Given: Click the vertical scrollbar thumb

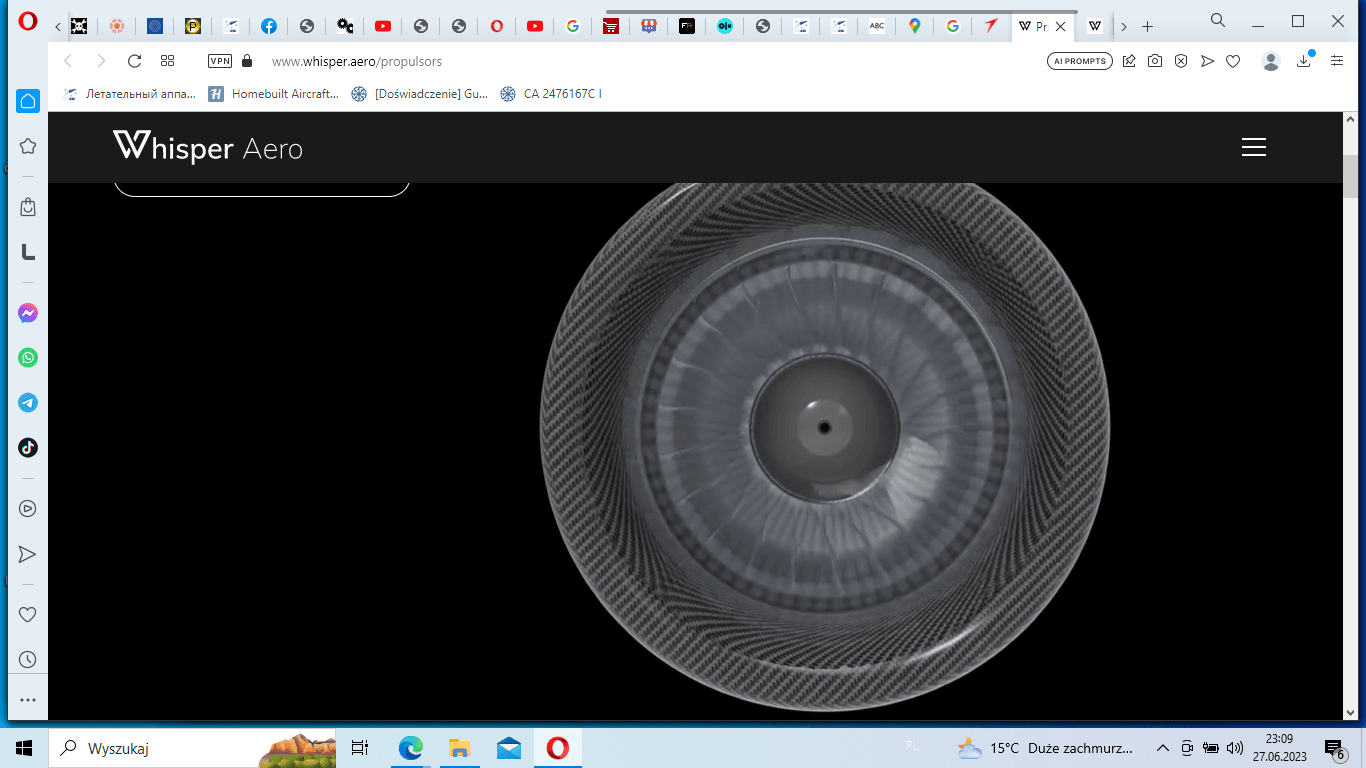Looking at the screenshot, I should [1350, 176].
